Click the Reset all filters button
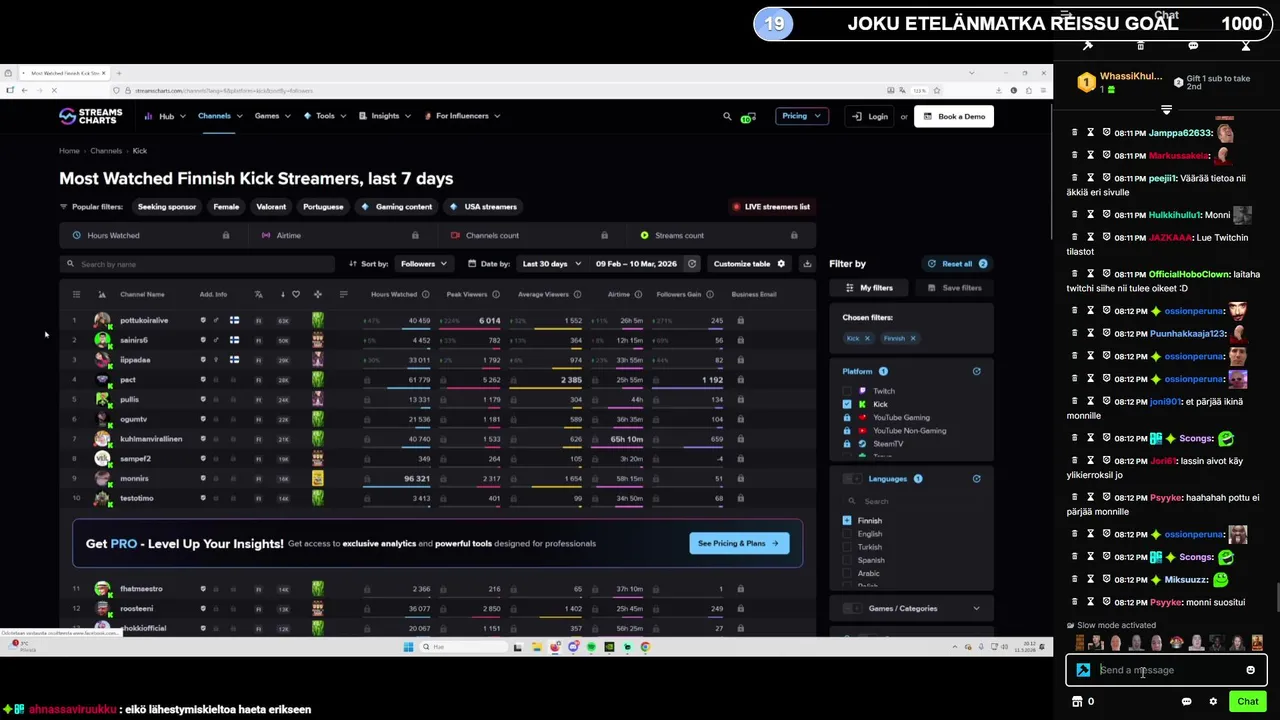 (x=957, y=264)
